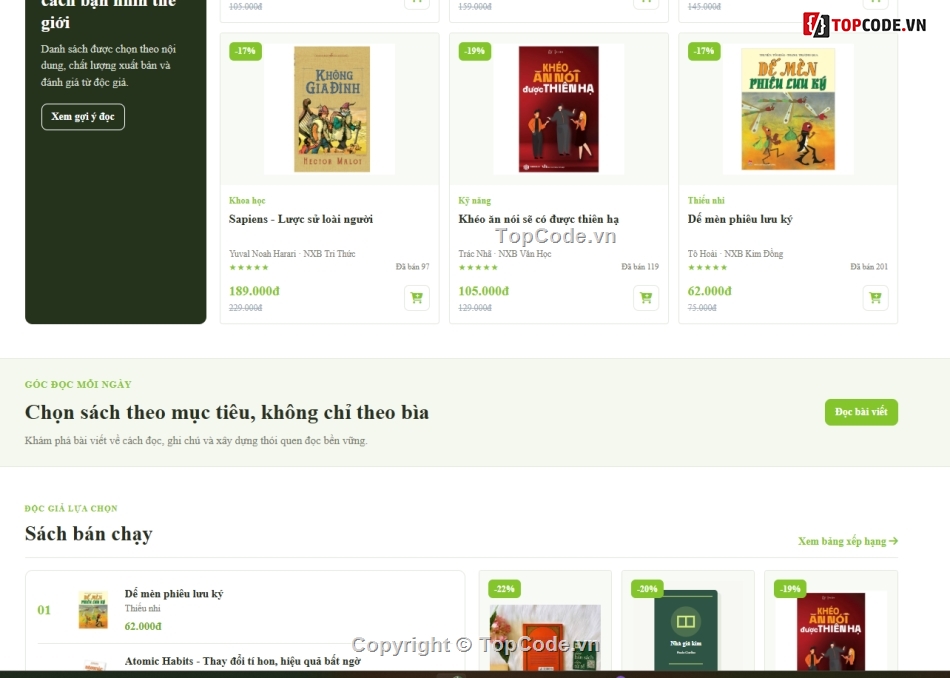950x678 pixels.
Task: Add Sapiens book to cart
Action: (417, 297)
